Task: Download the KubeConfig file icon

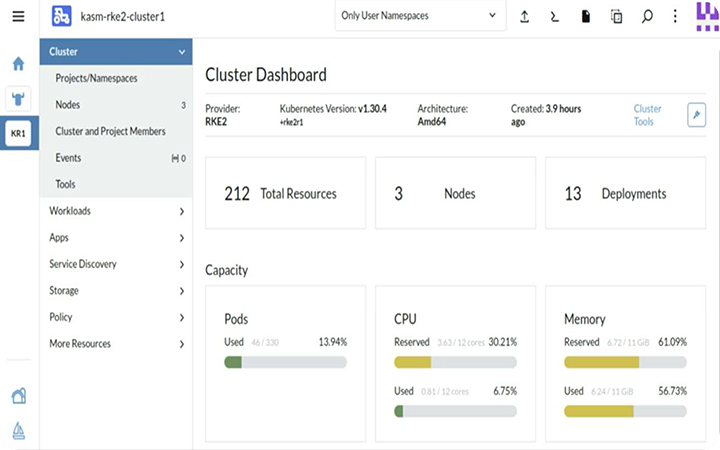Action: pos(586,16)
